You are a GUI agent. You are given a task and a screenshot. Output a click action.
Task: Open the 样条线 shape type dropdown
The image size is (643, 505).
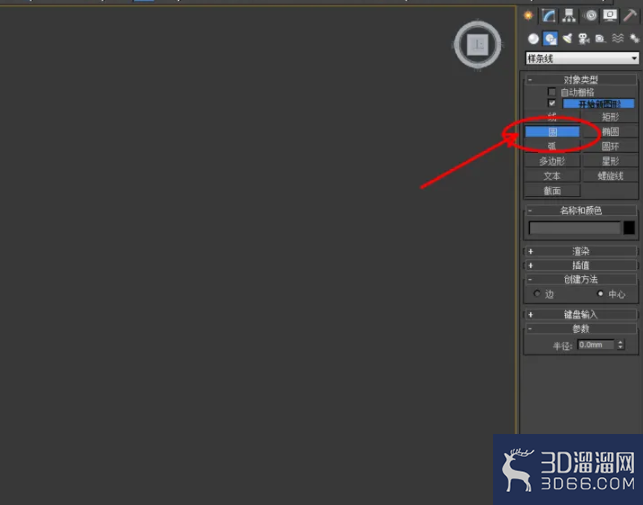click(x=582, y=58)
